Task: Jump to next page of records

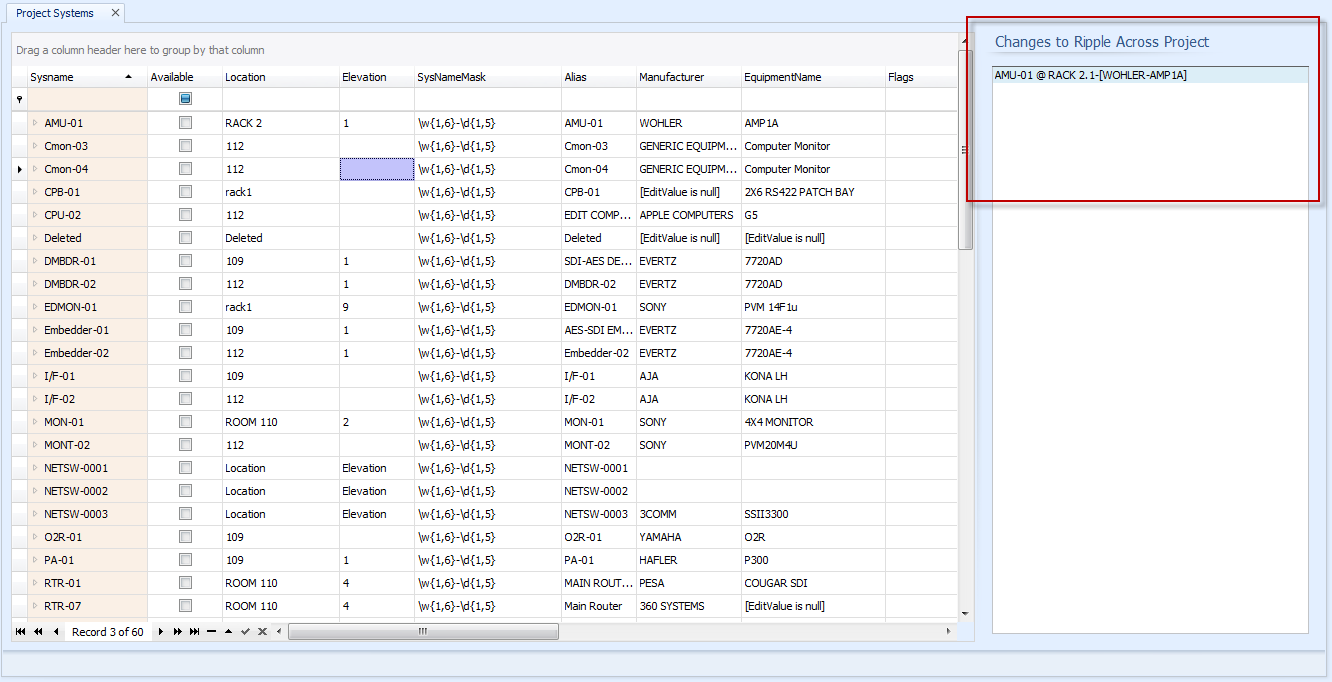Action: click(x=178, y=631)
